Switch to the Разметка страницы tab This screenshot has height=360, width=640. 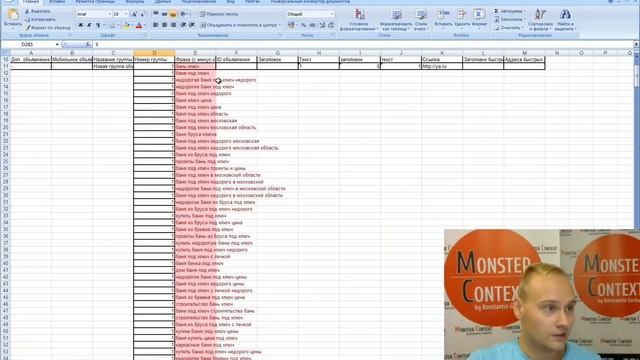click(x=95, y=2)
